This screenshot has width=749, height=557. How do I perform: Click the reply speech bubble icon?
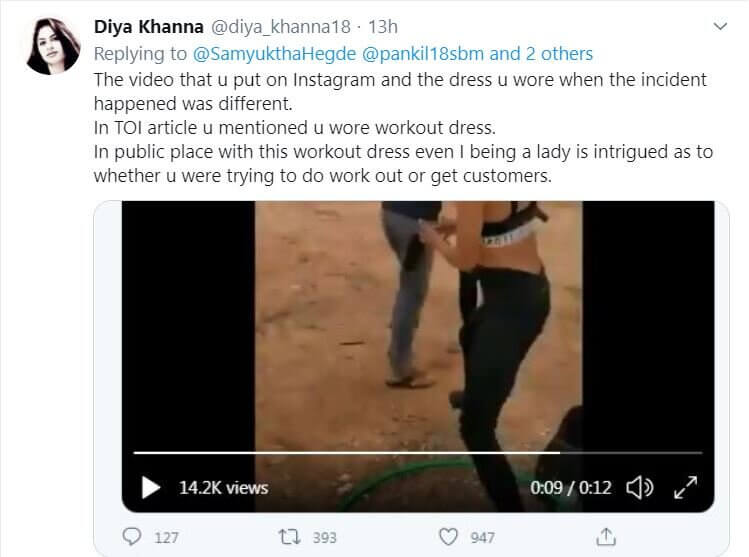pyautogui.click(x=132, y=537)
